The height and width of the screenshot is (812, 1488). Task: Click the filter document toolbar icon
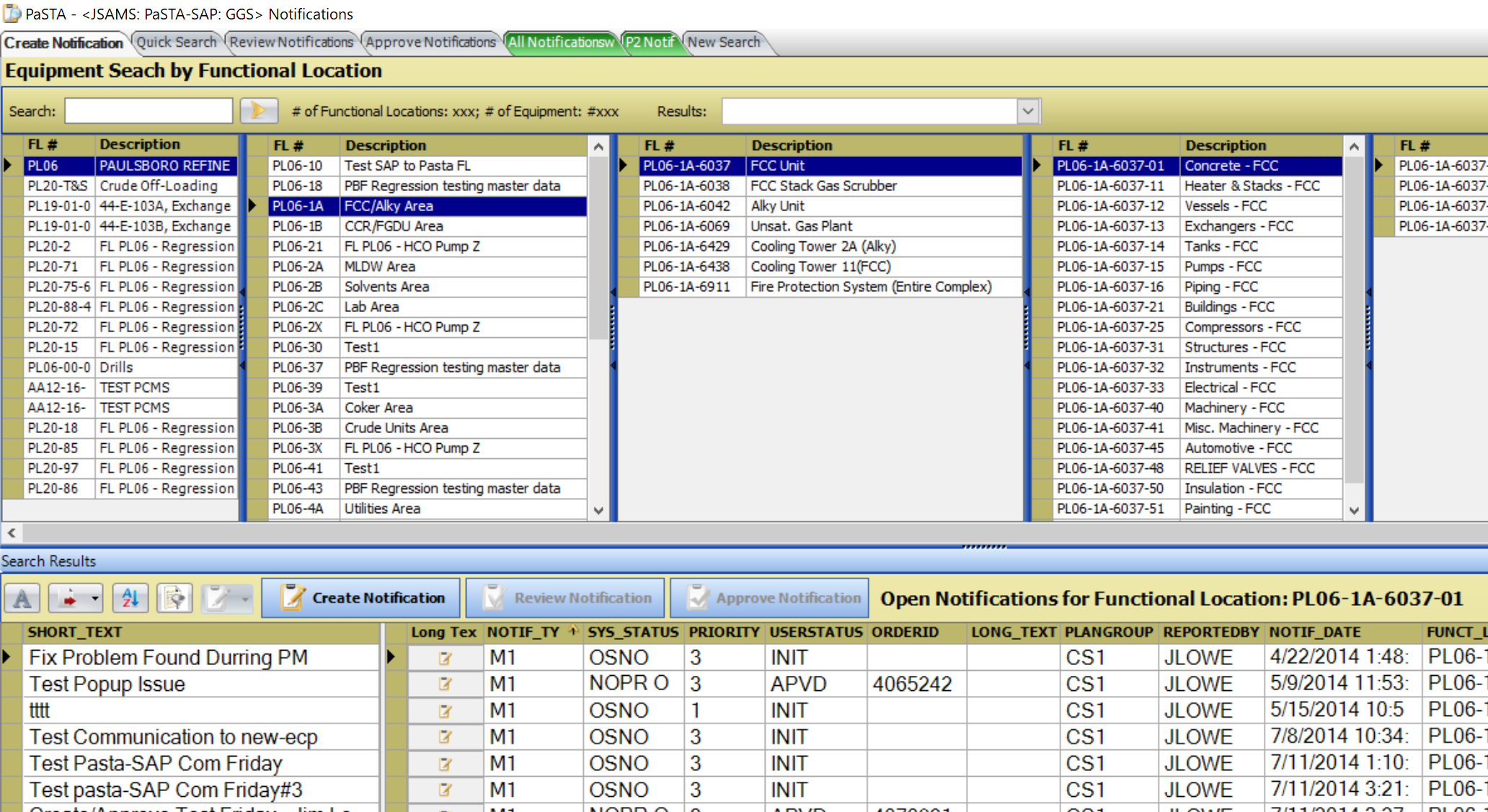tap(174, 598)
